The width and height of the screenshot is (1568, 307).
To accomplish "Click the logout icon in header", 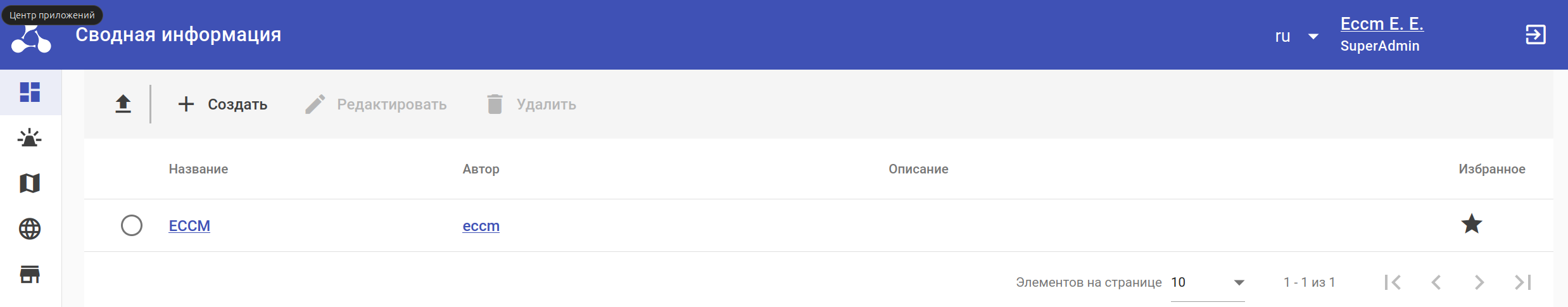I will pyautogui.click(x=1535, y=35).
